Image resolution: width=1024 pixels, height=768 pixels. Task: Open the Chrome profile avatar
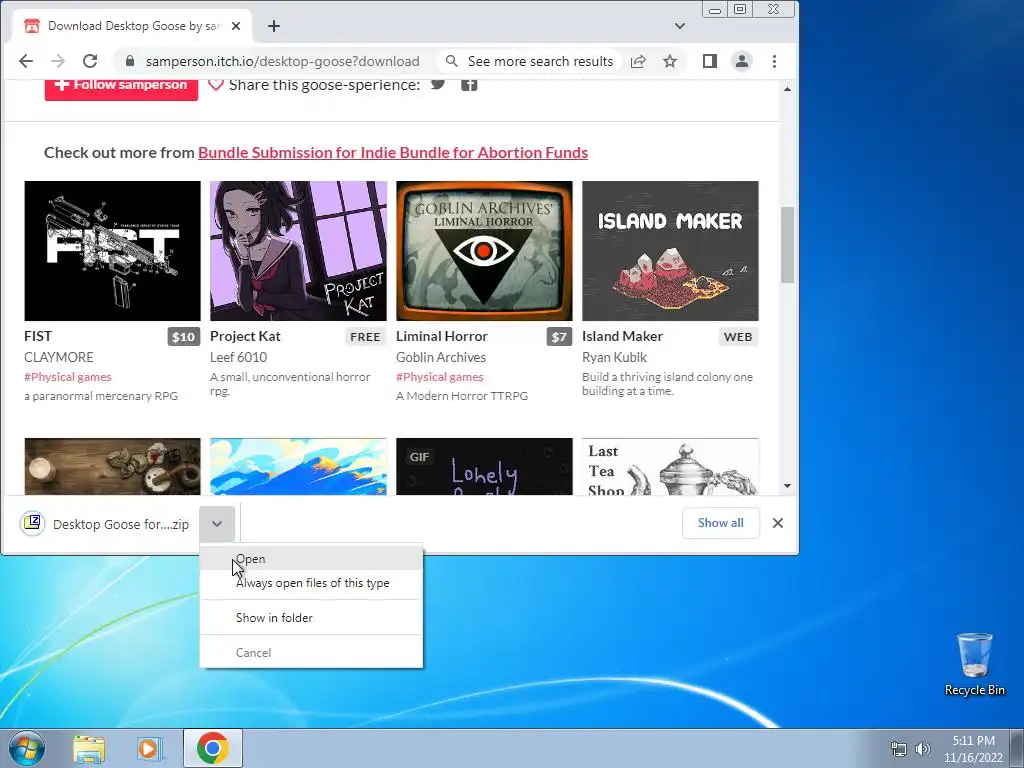742,61
